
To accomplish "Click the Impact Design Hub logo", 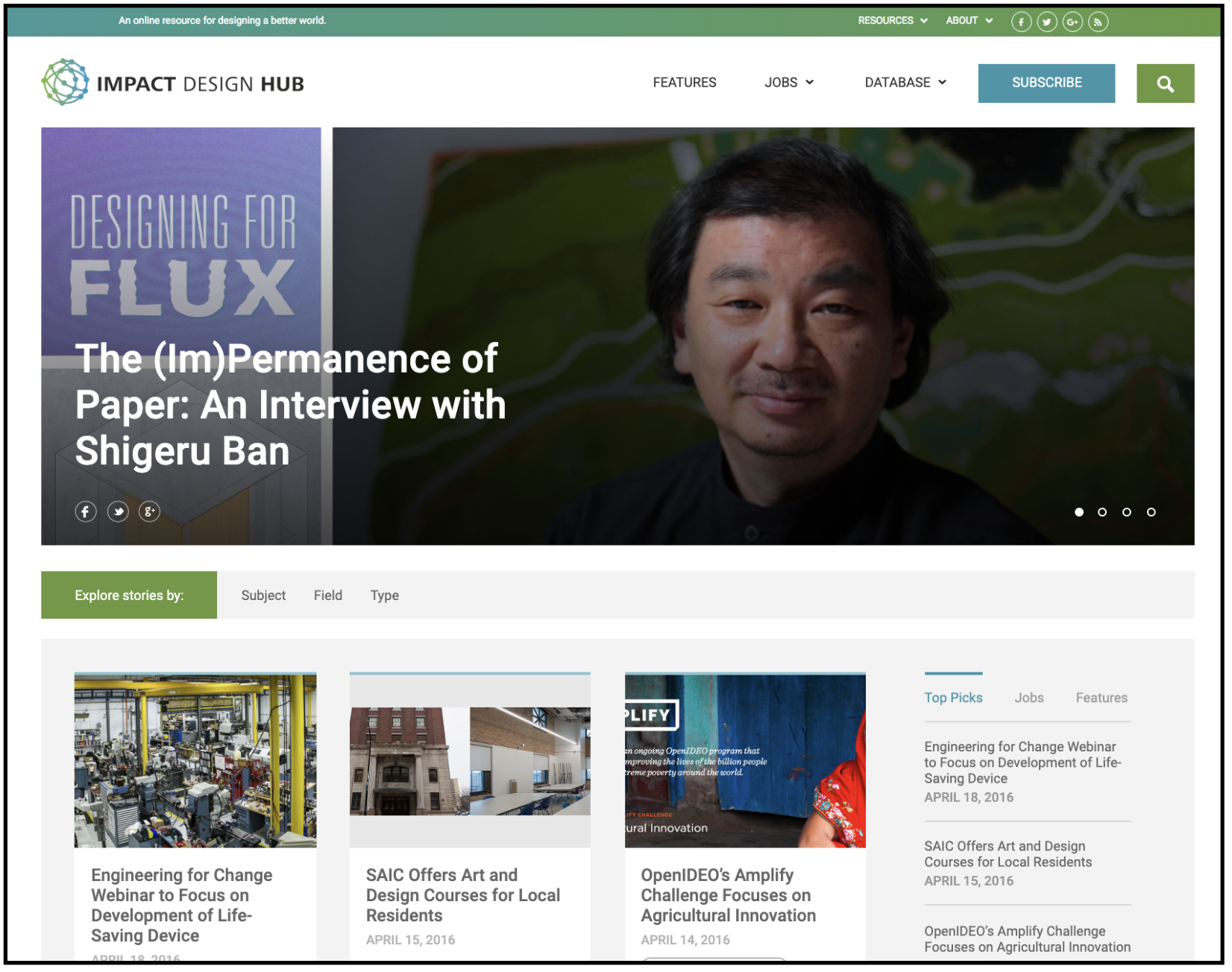I will click(x=174, y=83).
